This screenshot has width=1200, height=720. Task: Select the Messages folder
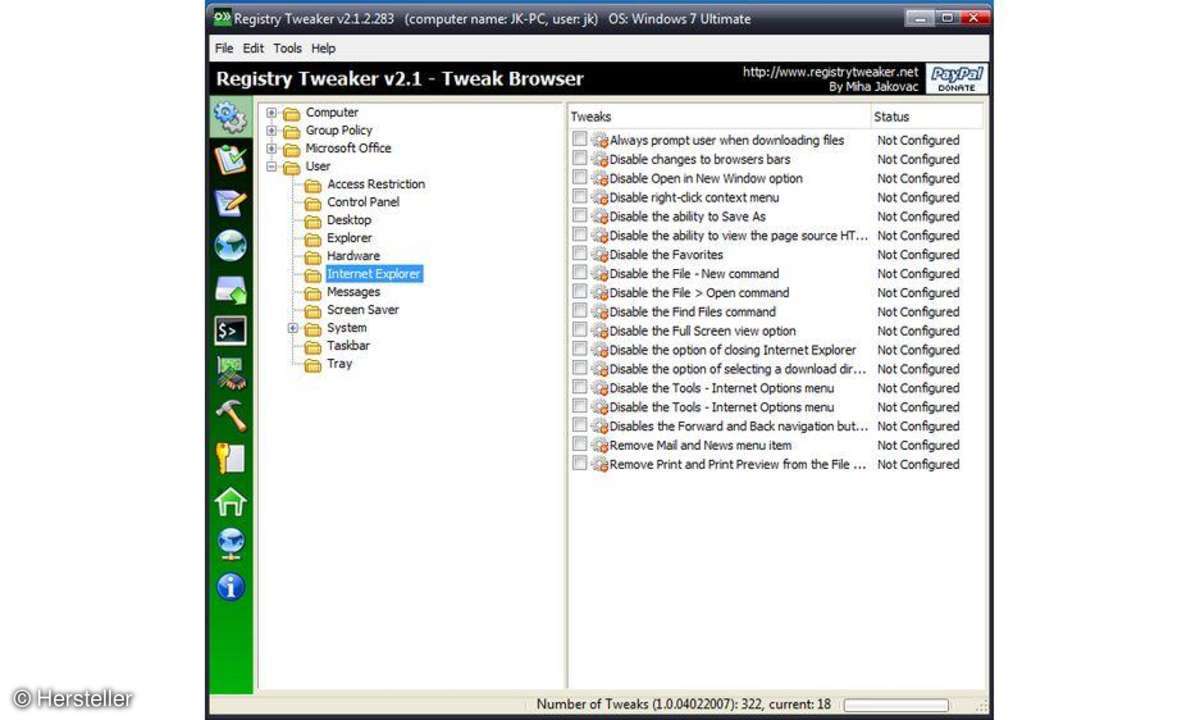(353, 292)
